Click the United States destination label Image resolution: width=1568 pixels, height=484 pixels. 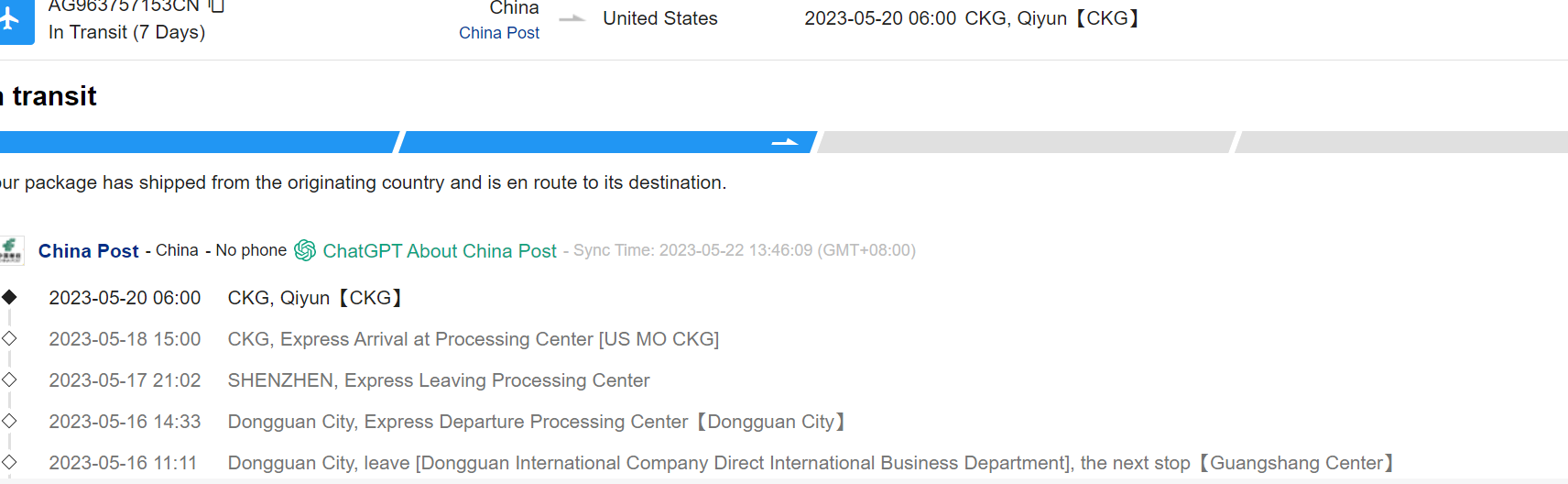click(660, 18)
